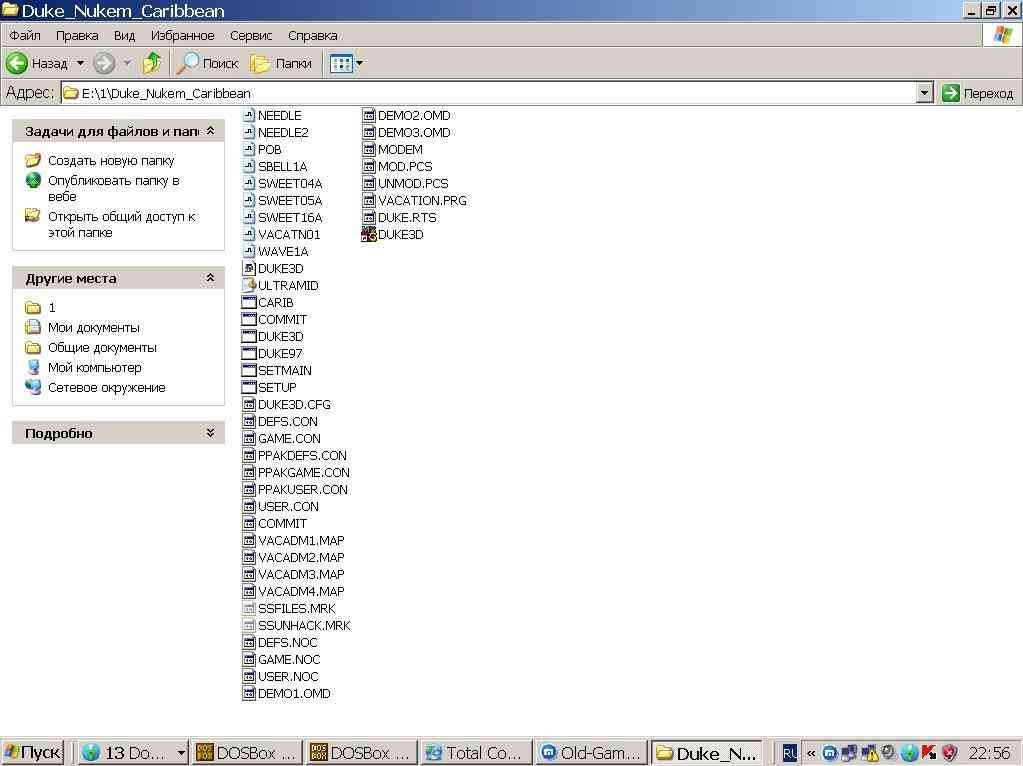
Task: Select the DUKE97 executable icon
Action: pos(249,353)
